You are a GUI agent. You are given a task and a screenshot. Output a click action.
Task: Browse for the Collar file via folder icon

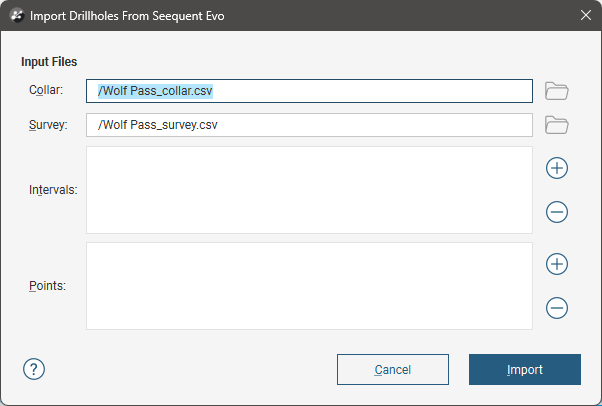[x=557, y=91]
